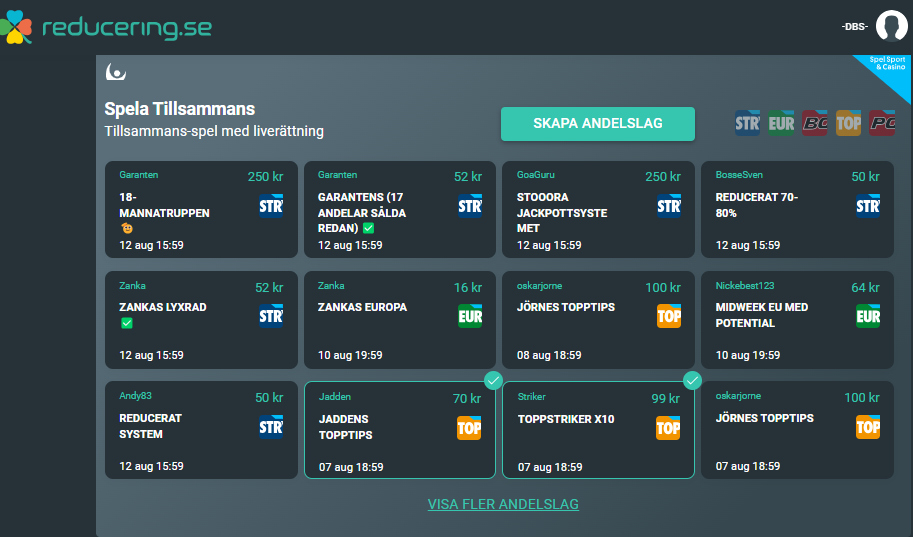Viewport: 913px width, 537px height.
Task: Filter by the red PC game icon
Action: click(882, 123)
